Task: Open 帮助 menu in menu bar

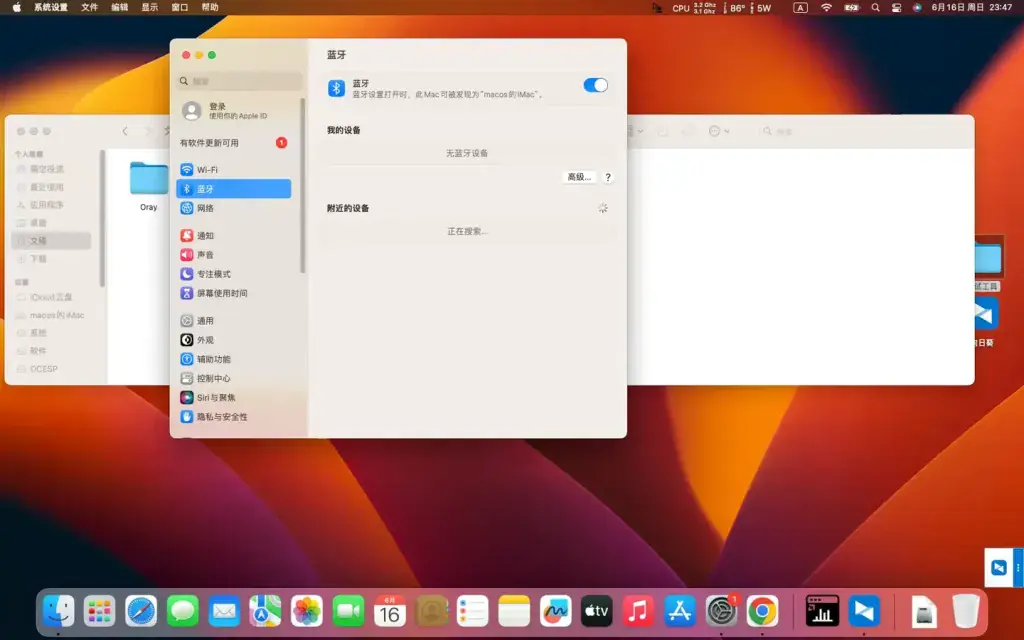Action: pyautogui.click(x=210, y=7)
